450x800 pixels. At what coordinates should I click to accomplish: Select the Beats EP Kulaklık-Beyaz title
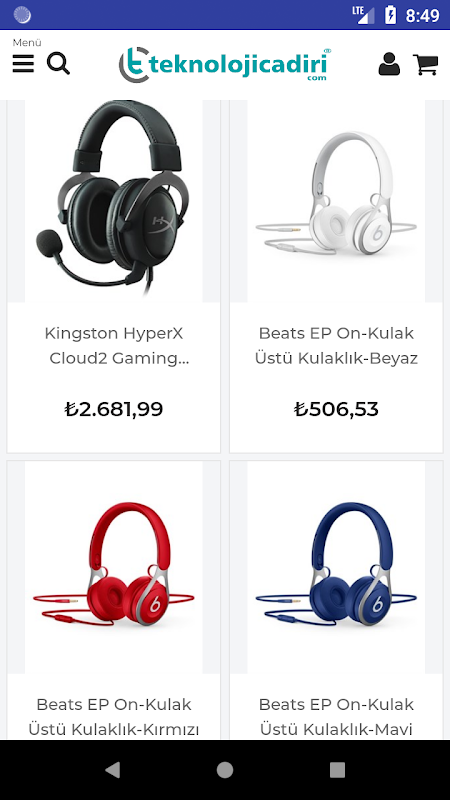[x=336, y=346]
